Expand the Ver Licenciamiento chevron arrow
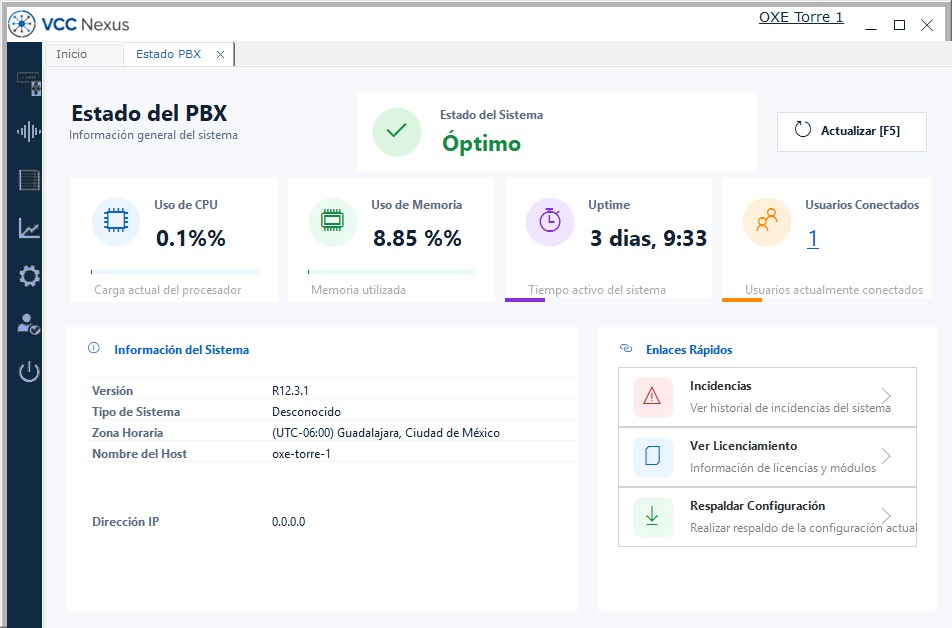952x628 pixels. pos(886,456)
